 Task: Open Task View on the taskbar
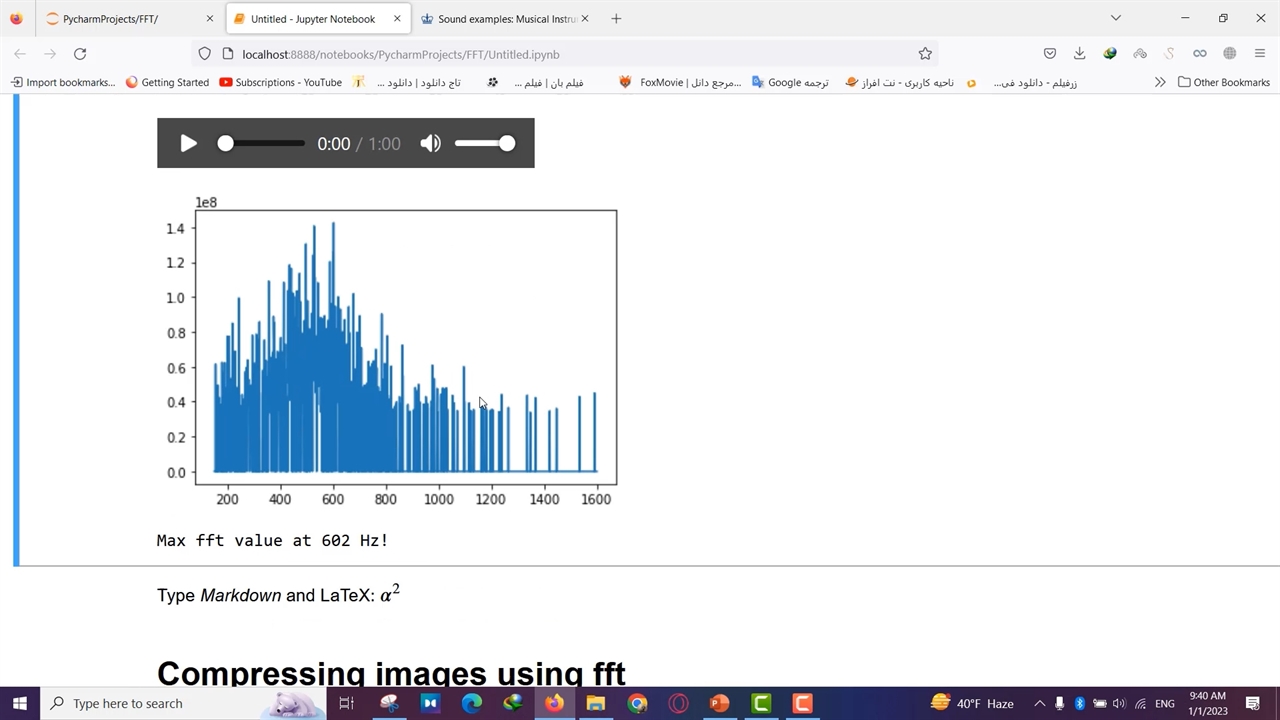pos(347,703)
